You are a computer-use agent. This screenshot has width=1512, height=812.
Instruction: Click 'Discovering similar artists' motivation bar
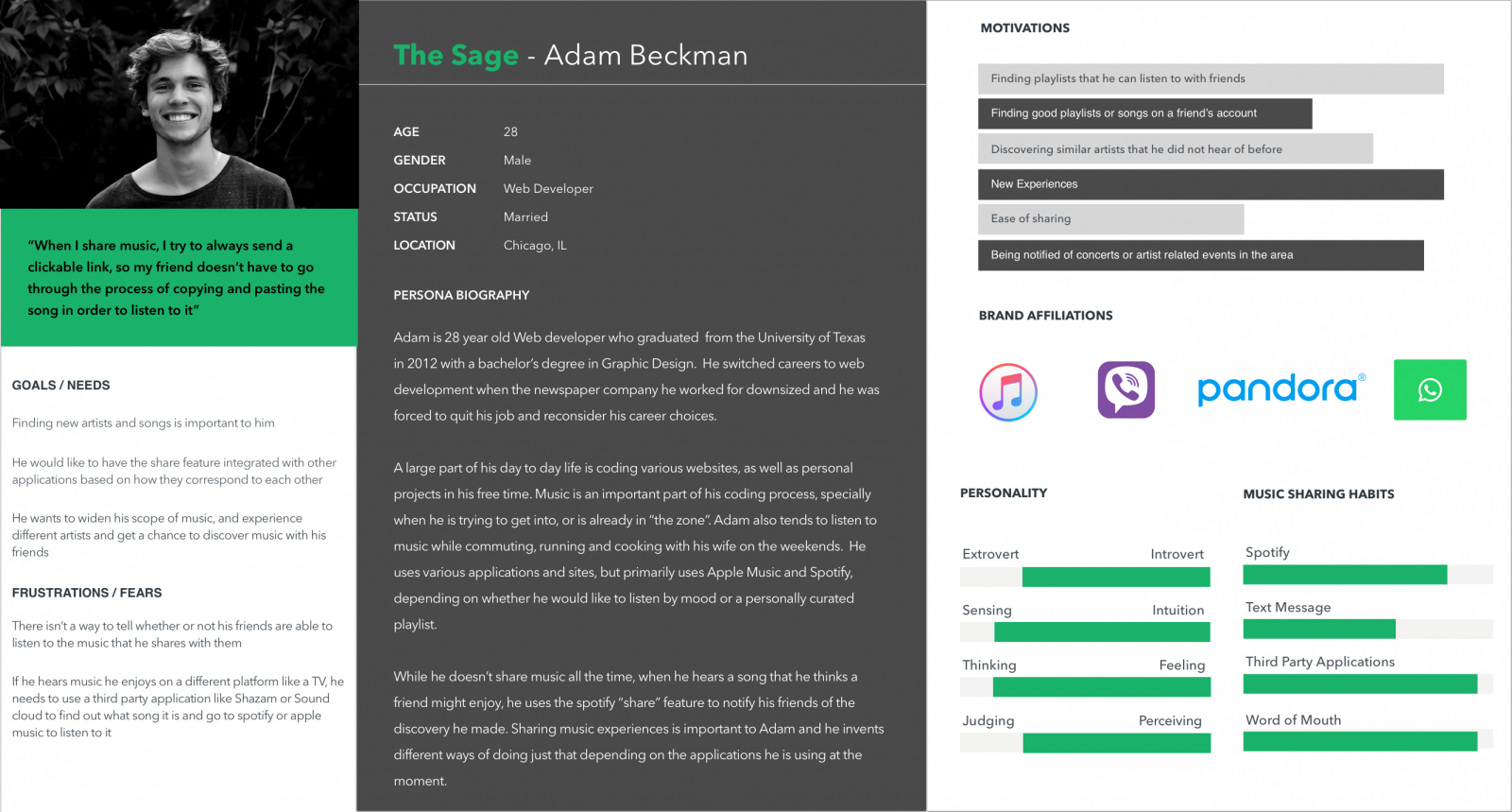(x=1175, y=149)
